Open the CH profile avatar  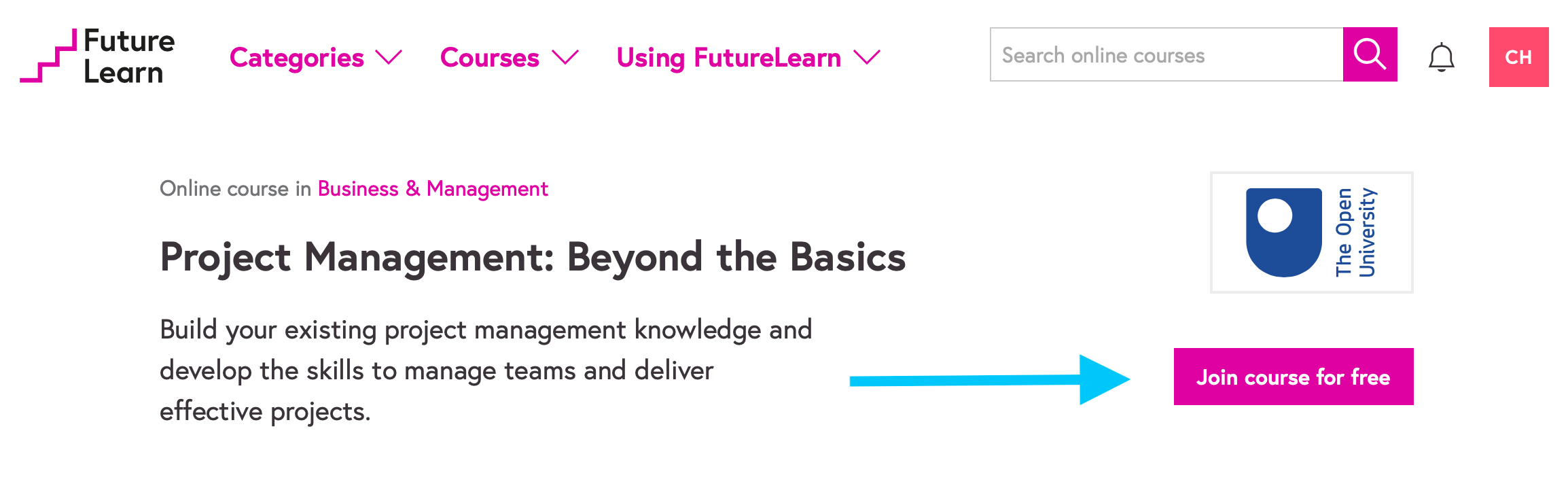[x=1518, y=57]
